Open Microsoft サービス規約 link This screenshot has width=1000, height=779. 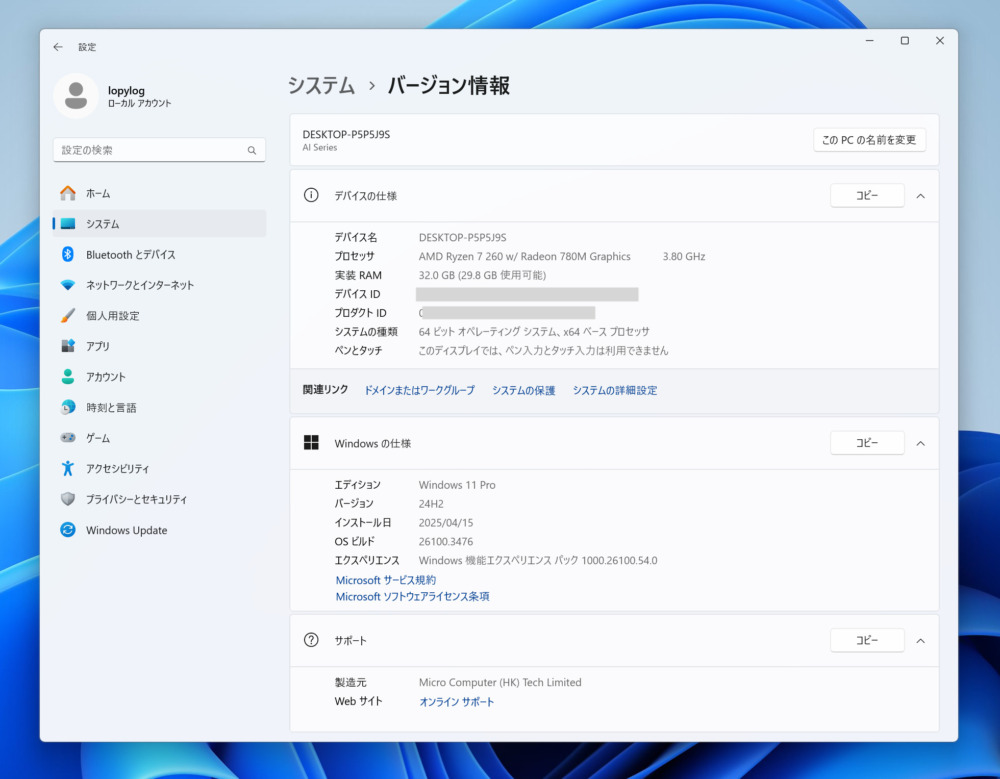(386, 580)
